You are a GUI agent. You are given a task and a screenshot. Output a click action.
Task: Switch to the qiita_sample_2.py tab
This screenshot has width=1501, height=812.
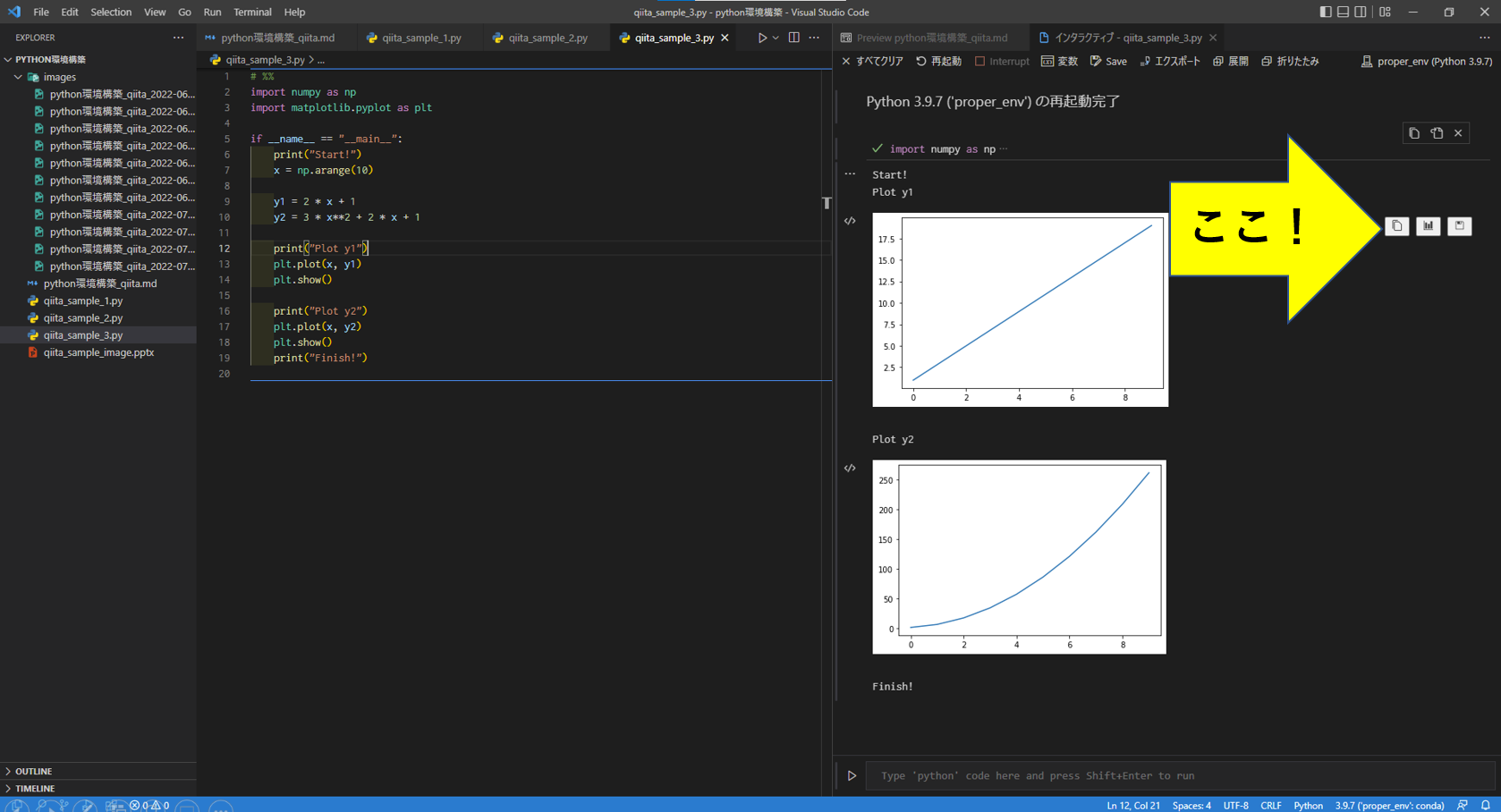point(546,38)
